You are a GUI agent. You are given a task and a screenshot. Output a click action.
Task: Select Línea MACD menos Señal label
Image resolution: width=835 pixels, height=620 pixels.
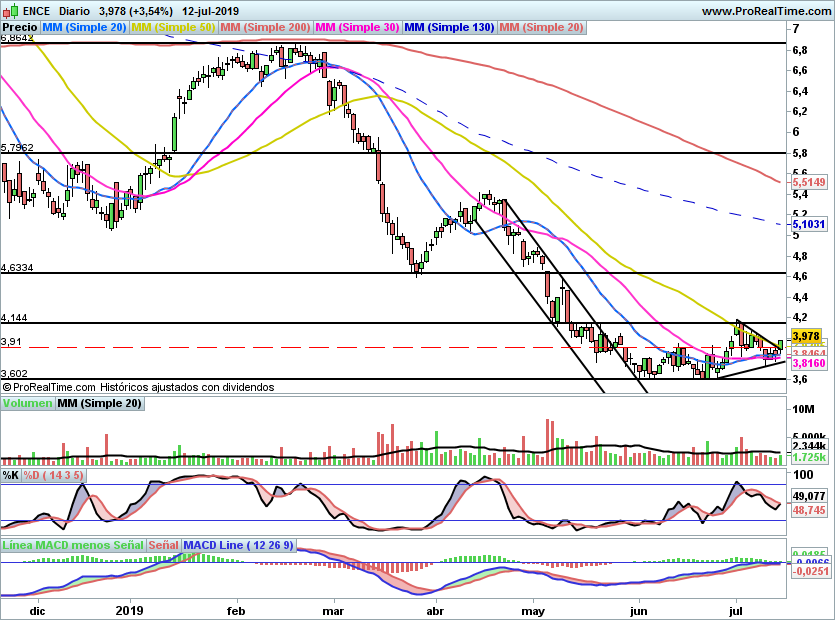pos(72,545)
